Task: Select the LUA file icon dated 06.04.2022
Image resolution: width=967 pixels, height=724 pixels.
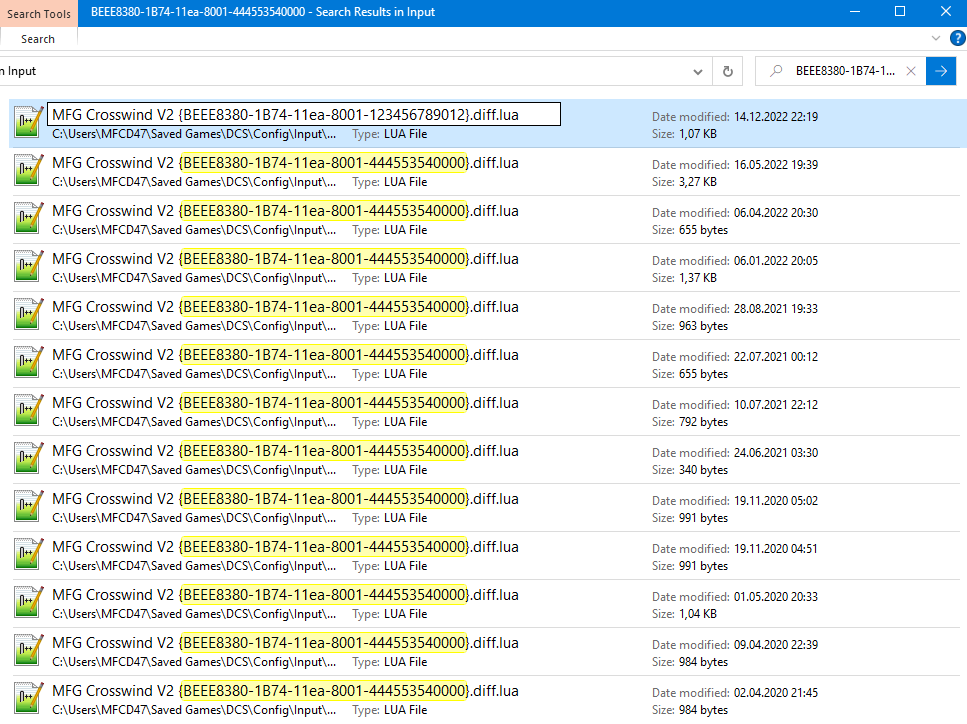Action: 28,218
